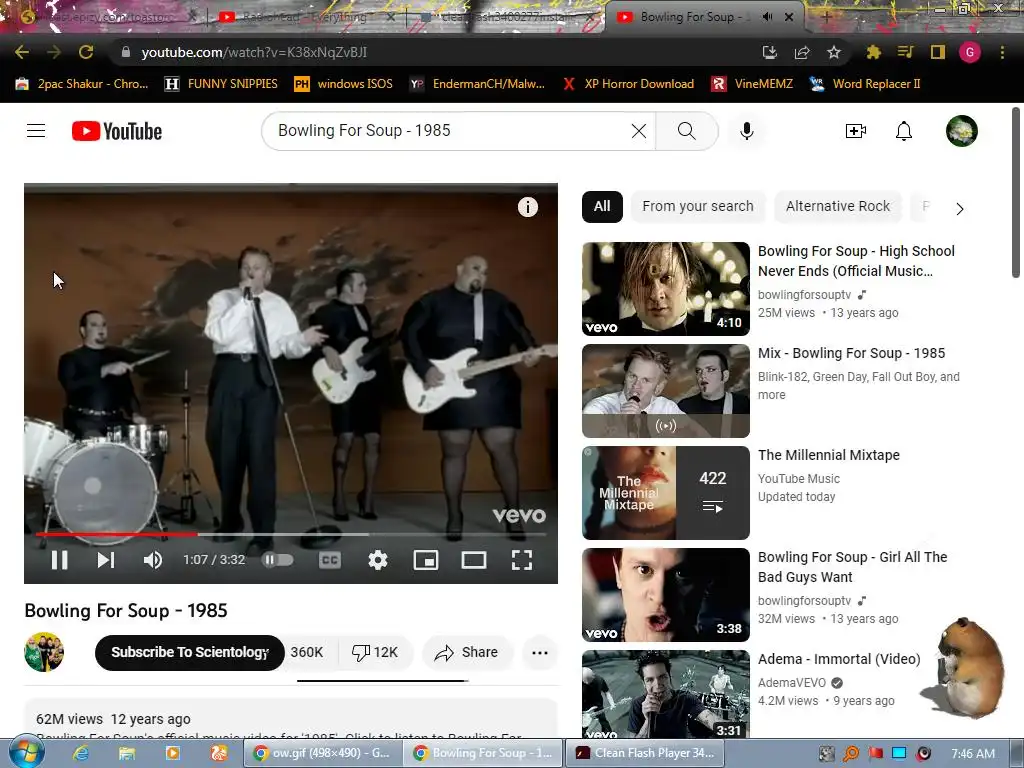The height and width of the screenshot is (768, 1024).
Task: Select the Alternative Rock chip
Action: pos(838,206)
